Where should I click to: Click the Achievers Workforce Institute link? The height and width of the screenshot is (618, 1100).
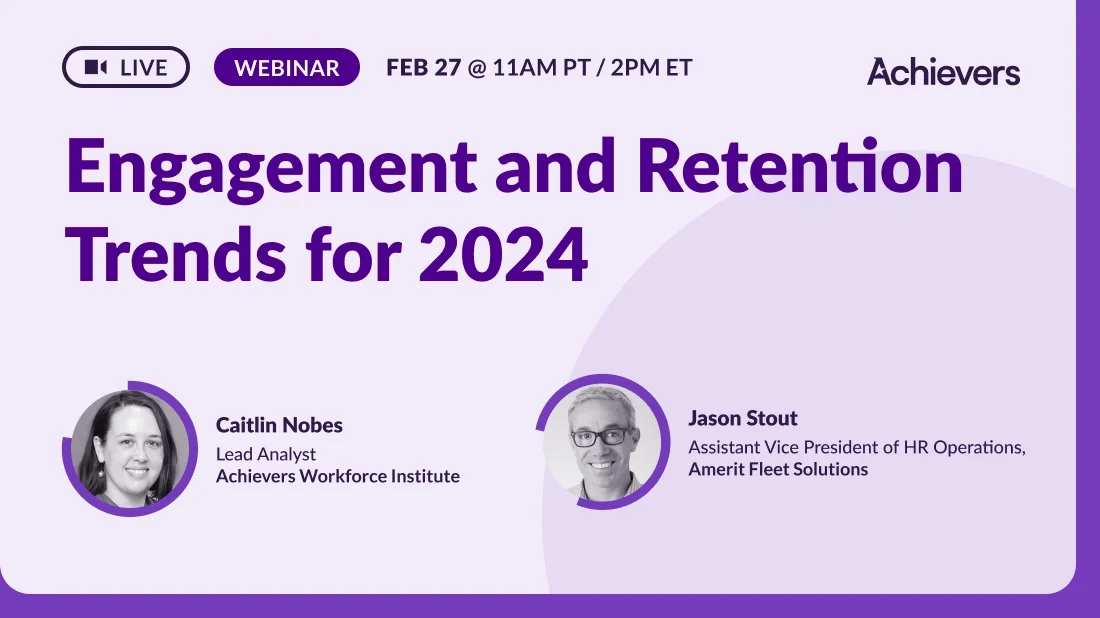click(338, 477)
